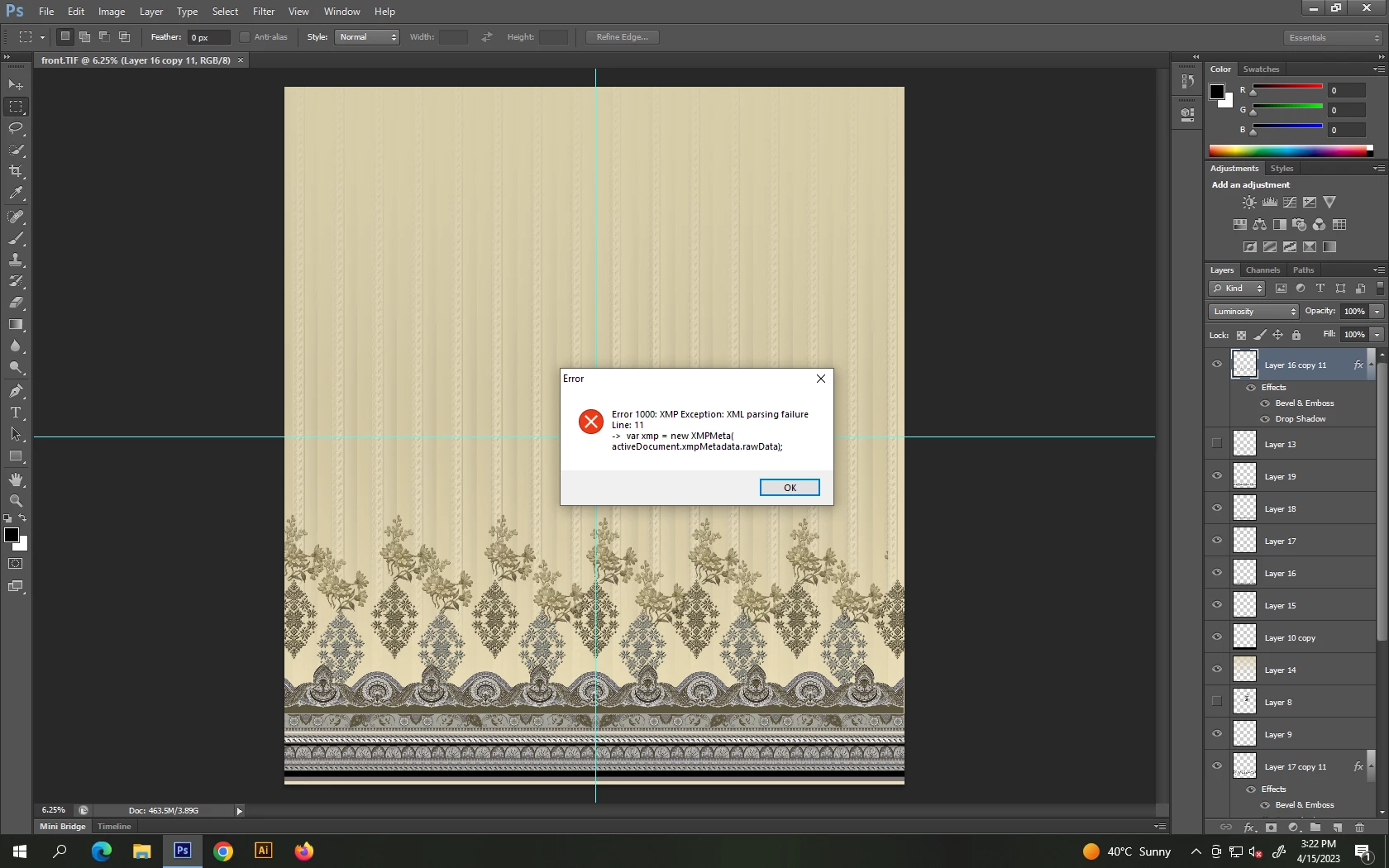Open the Style dropdown set to Normal
This screenshot has width=1389, height=868.
(x=367, y=37)
